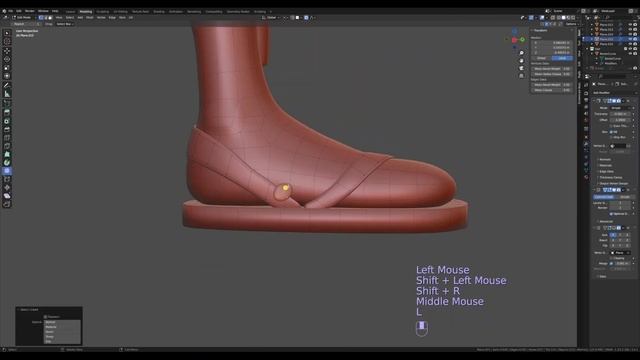Toggle Merge checkbox in Mirror modifier
Viewport: 640px width, 360px height.
[611, 264]
